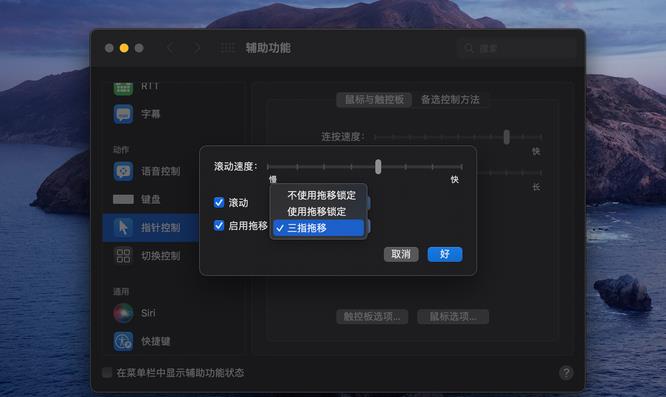666x397 pixels.
Task: Enable 在菜单栏中显示辅助功能状态 checkbox
Action: click(107, 373)
